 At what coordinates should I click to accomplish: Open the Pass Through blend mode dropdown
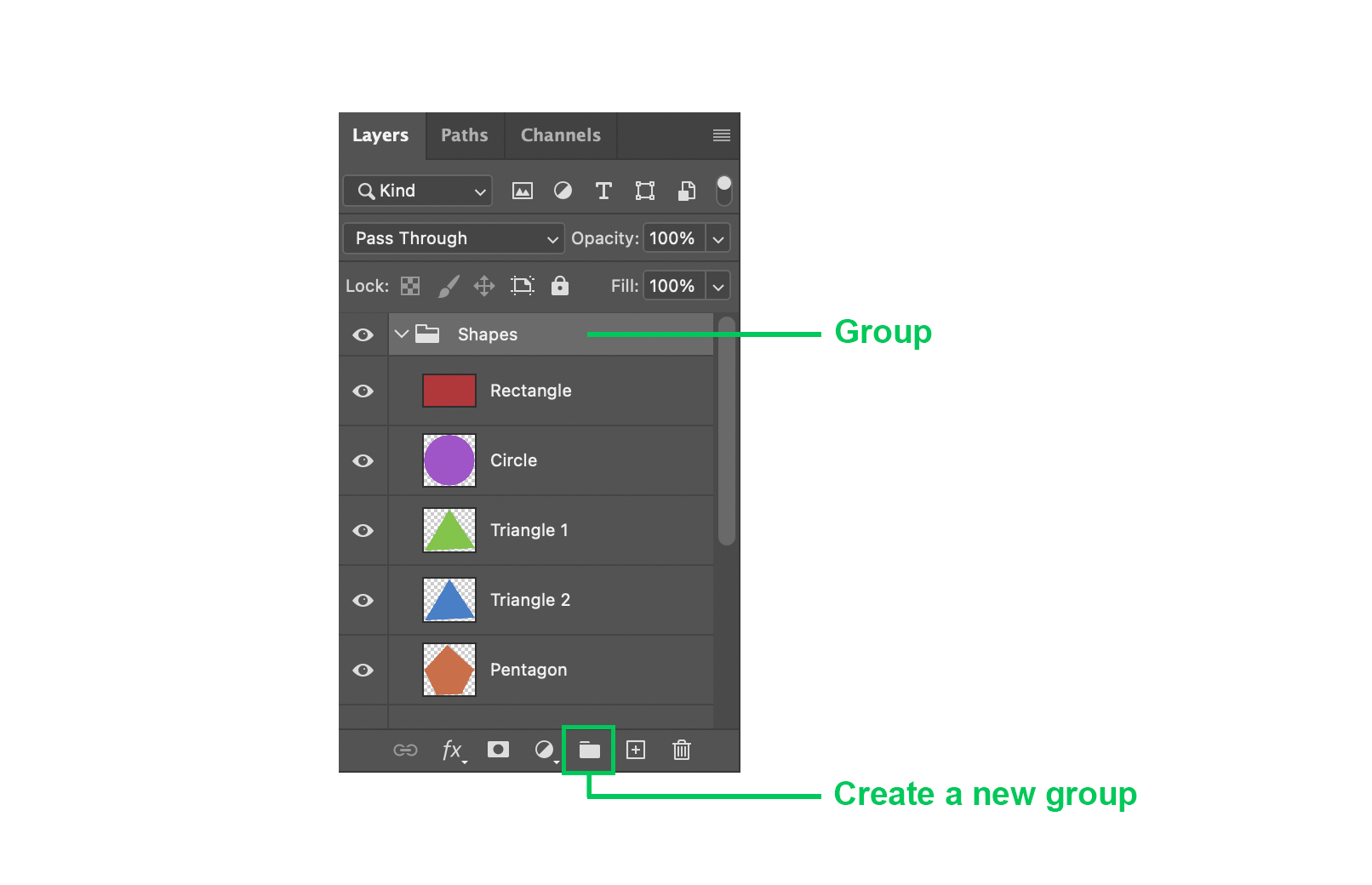454,238
